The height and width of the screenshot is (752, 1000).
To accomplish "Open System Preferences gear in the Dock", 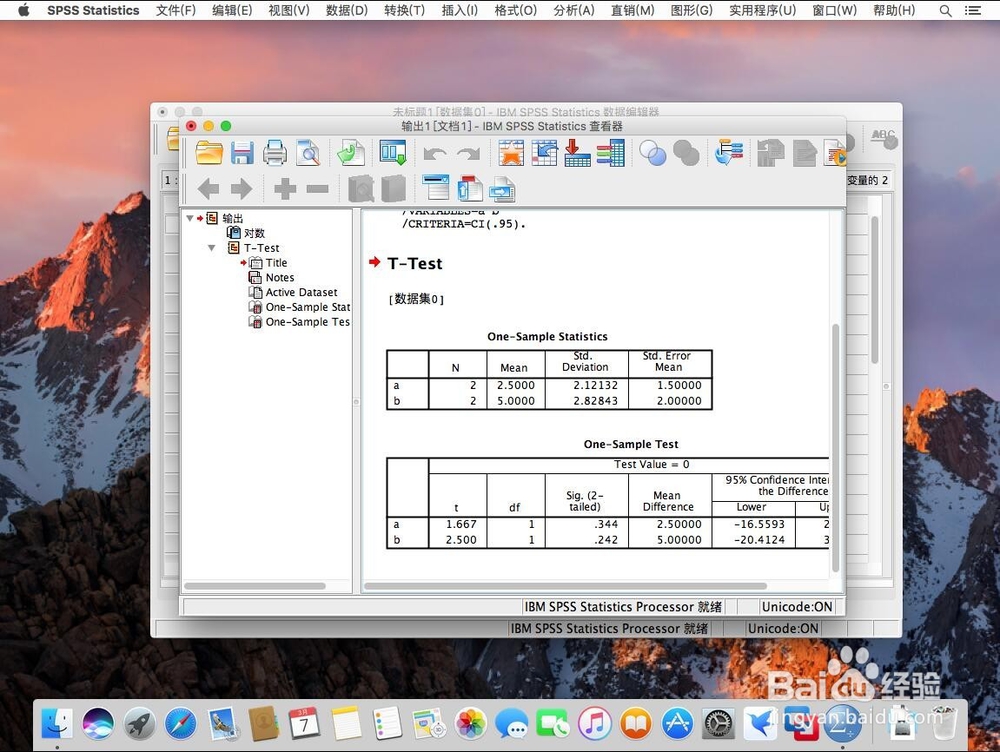I will (x=719, y=725).
